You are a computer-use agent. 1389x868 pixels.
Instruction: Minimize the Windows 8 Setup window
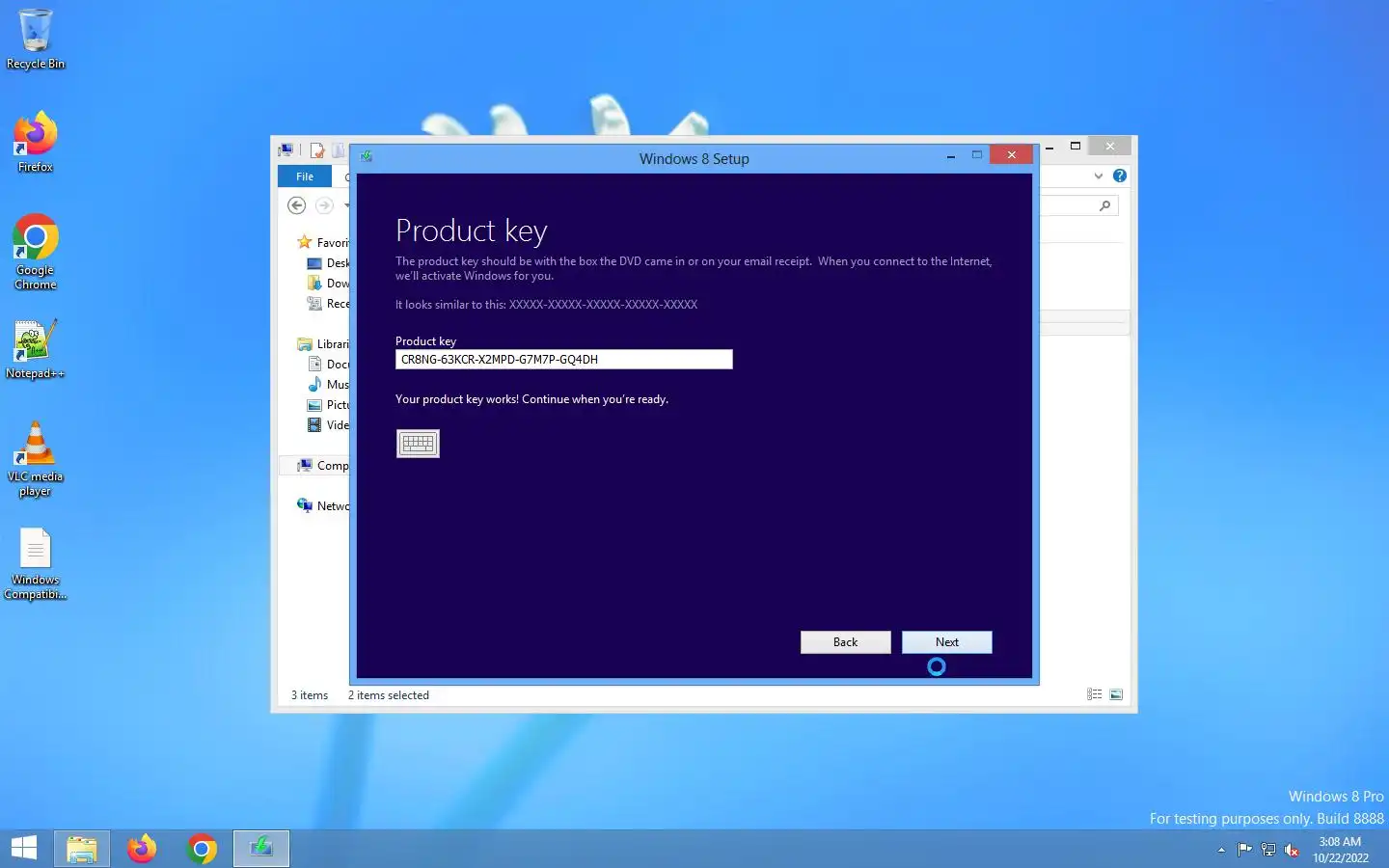point(951,156)
